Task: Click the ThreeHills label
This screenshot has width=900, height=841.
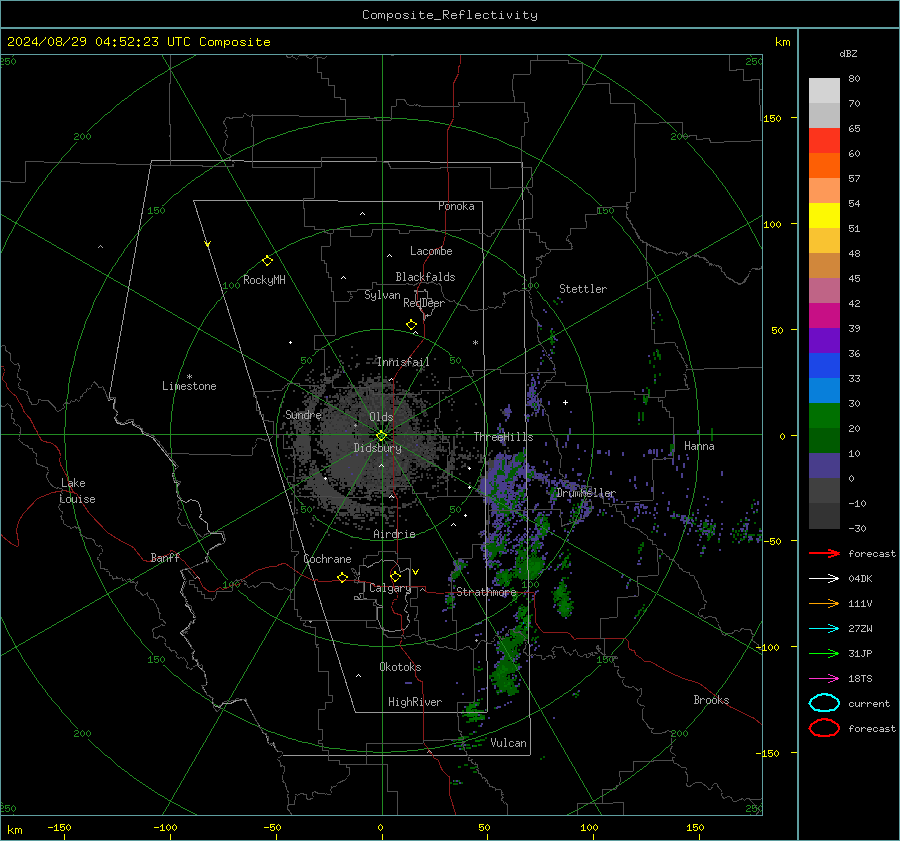Action: pos(503,437)
